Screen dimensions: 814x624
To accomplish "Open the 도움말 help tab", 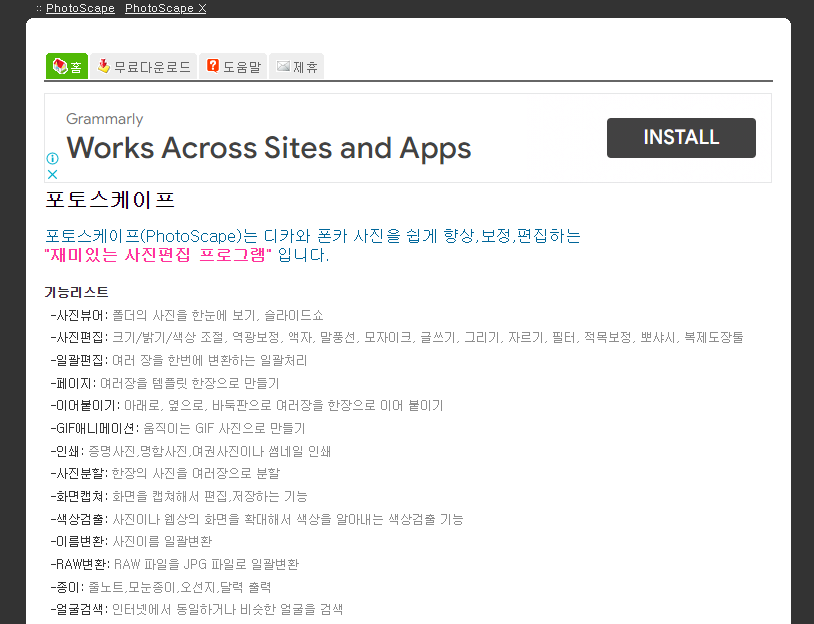I will tap(233, 66).
